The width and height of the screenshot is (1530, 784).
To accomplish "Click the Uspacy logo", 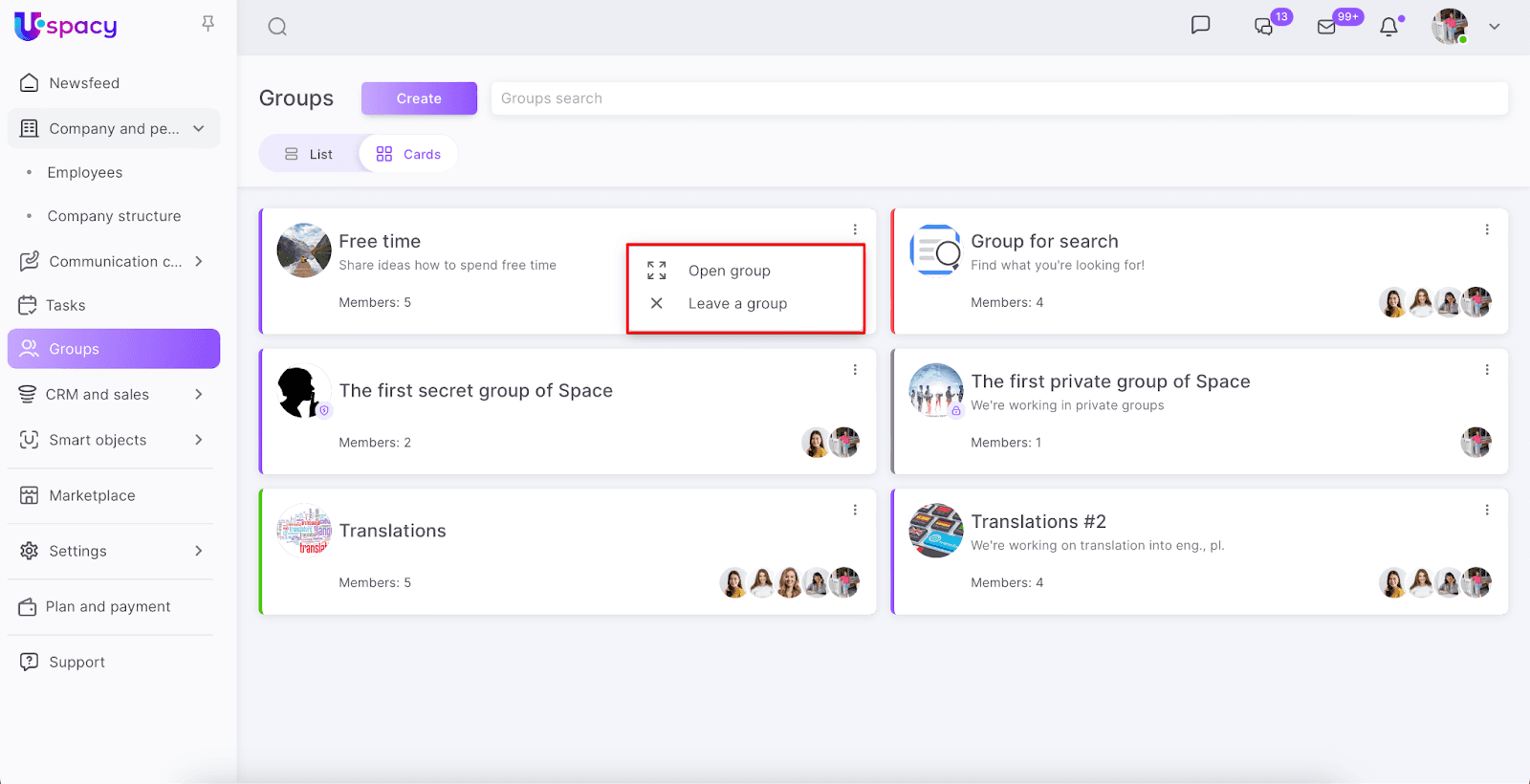I will 66,26.
